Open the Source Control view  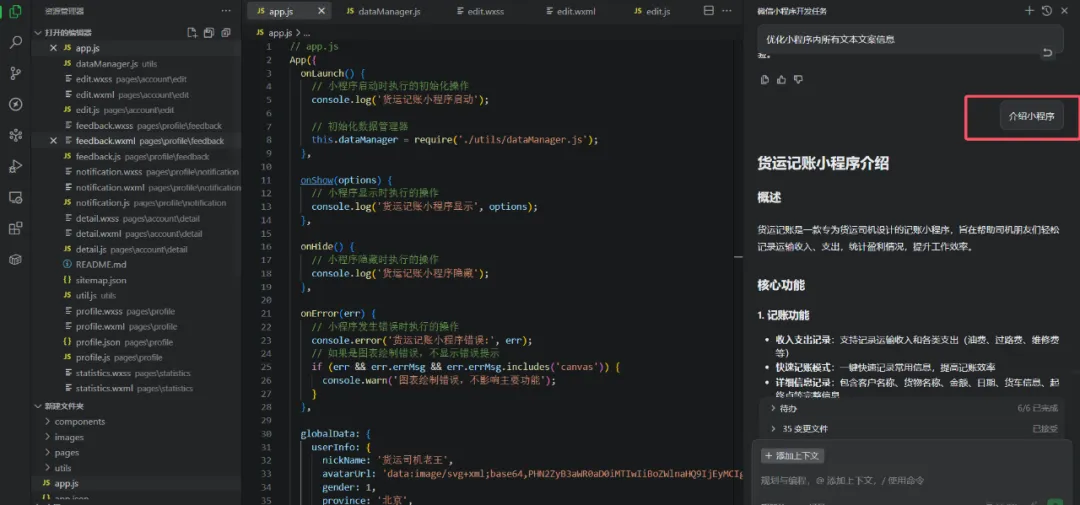tap(15, 74)
